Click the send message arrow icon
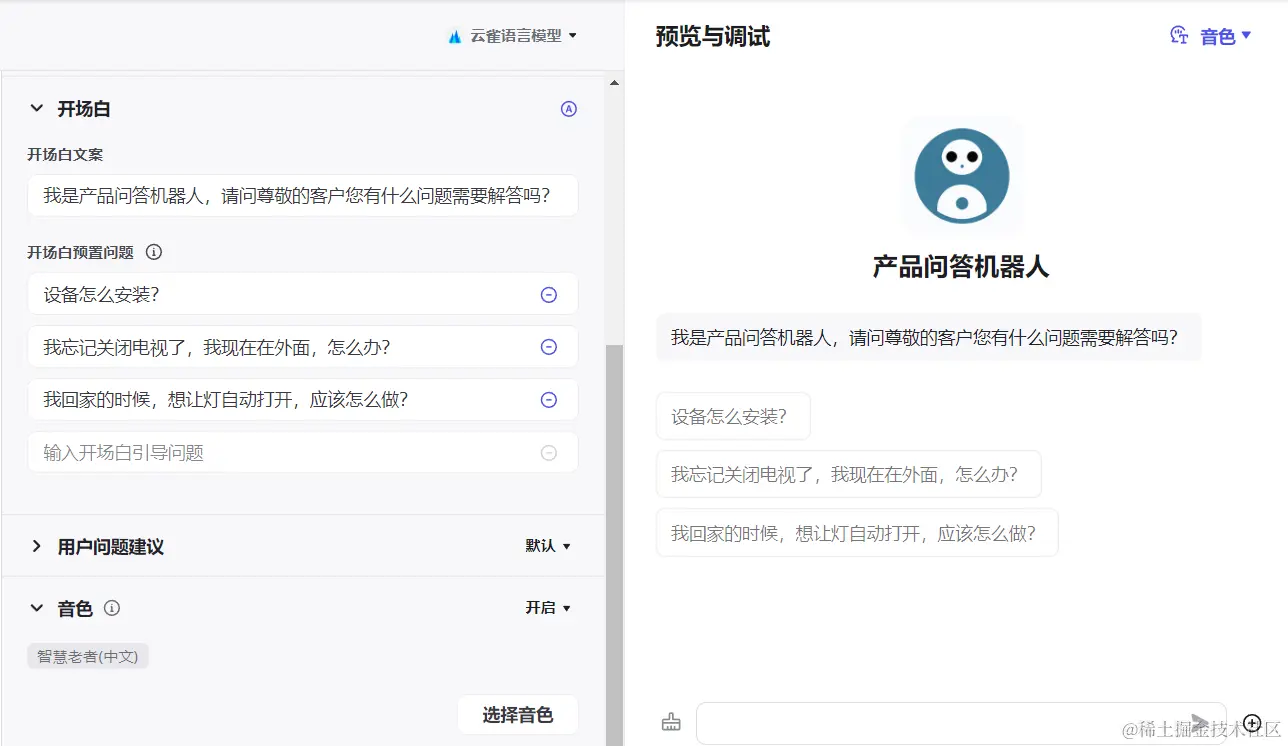Image resolution: width=1288 pixels, height=746 pixels. tap(1199, 722)
